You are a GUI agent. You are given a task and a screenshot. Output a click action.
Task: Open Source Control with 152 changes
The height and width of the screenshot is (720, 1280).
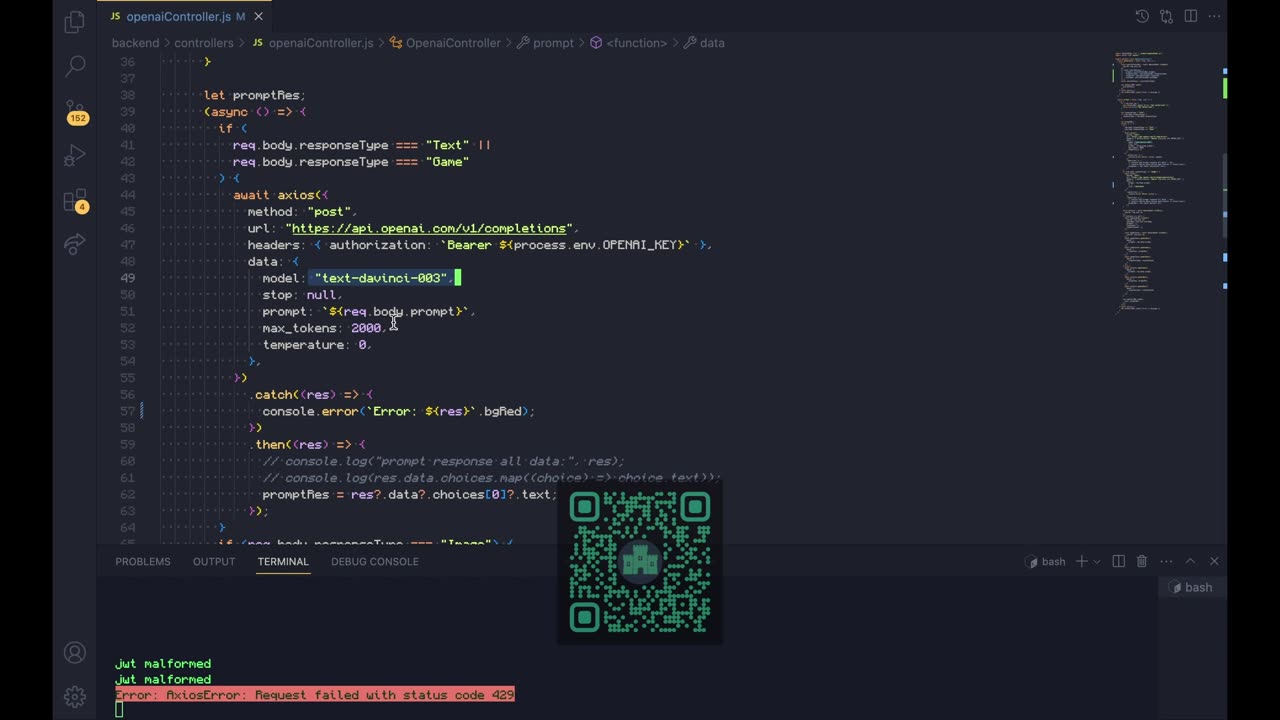coord(76,110)
